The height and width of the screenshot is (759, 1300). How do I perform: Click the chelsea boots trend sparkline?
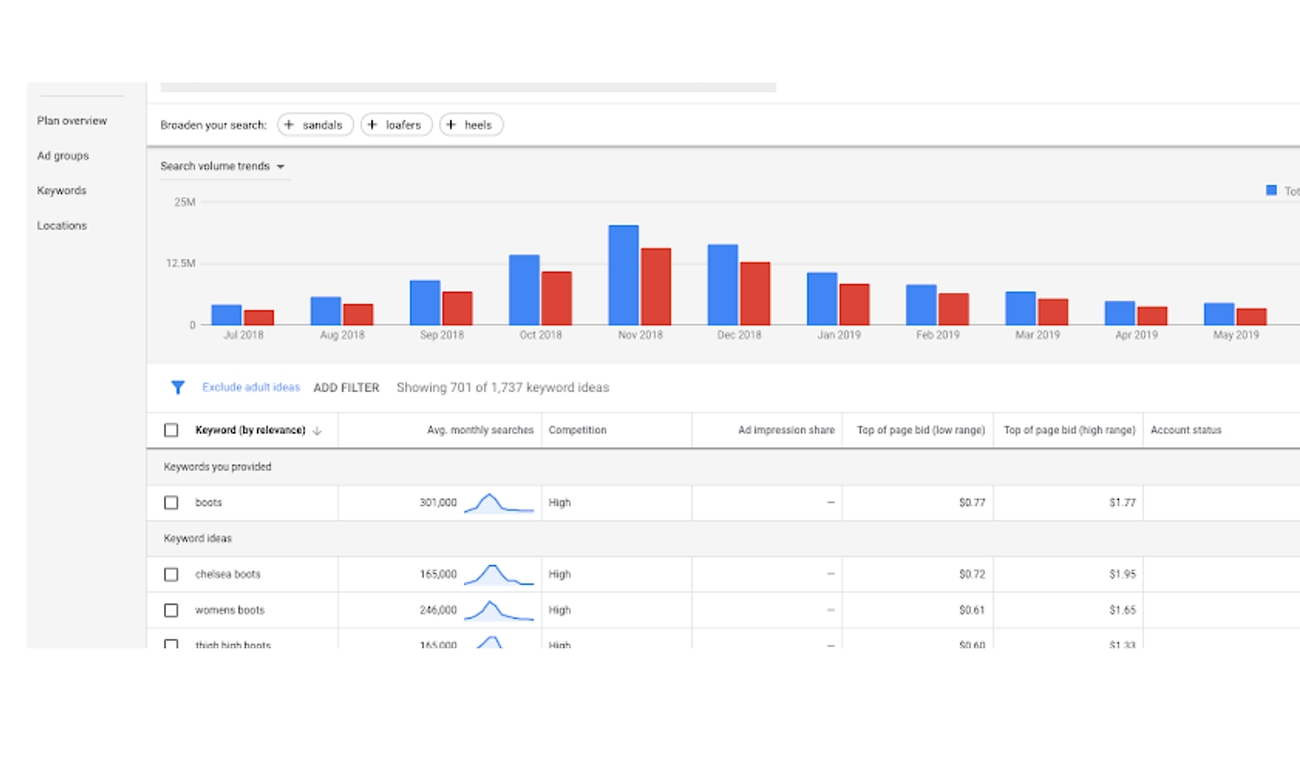click(x=499, y=575)
